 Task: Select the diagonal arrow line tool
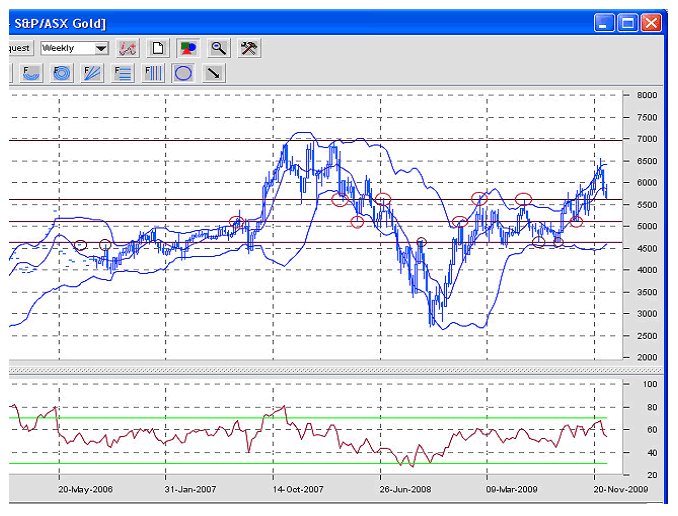pyautogui.click(x=213, y=73)
